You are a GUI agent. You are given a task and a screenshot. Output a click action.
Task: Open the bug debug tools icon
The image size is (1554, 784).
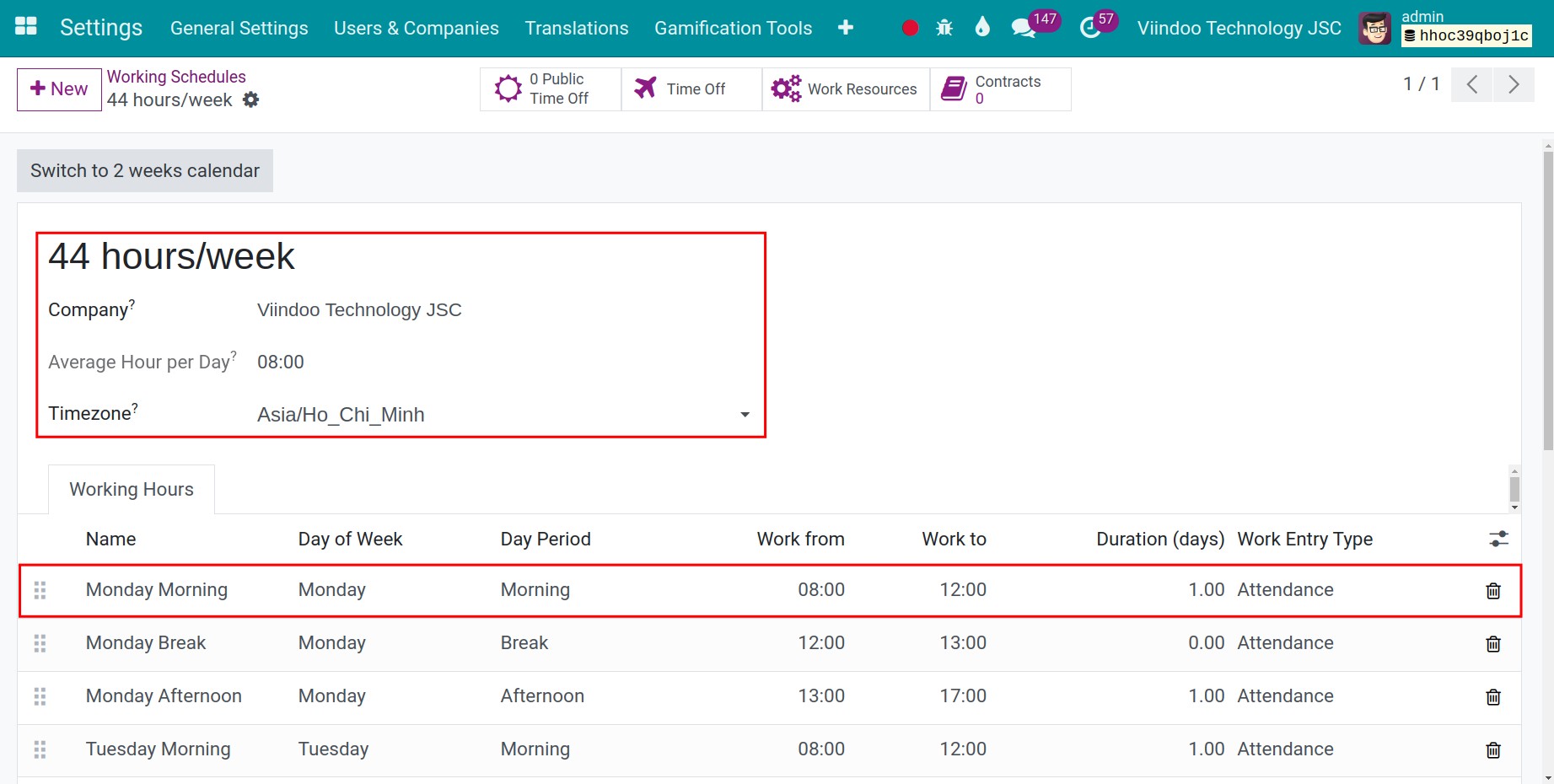(944, 28)
